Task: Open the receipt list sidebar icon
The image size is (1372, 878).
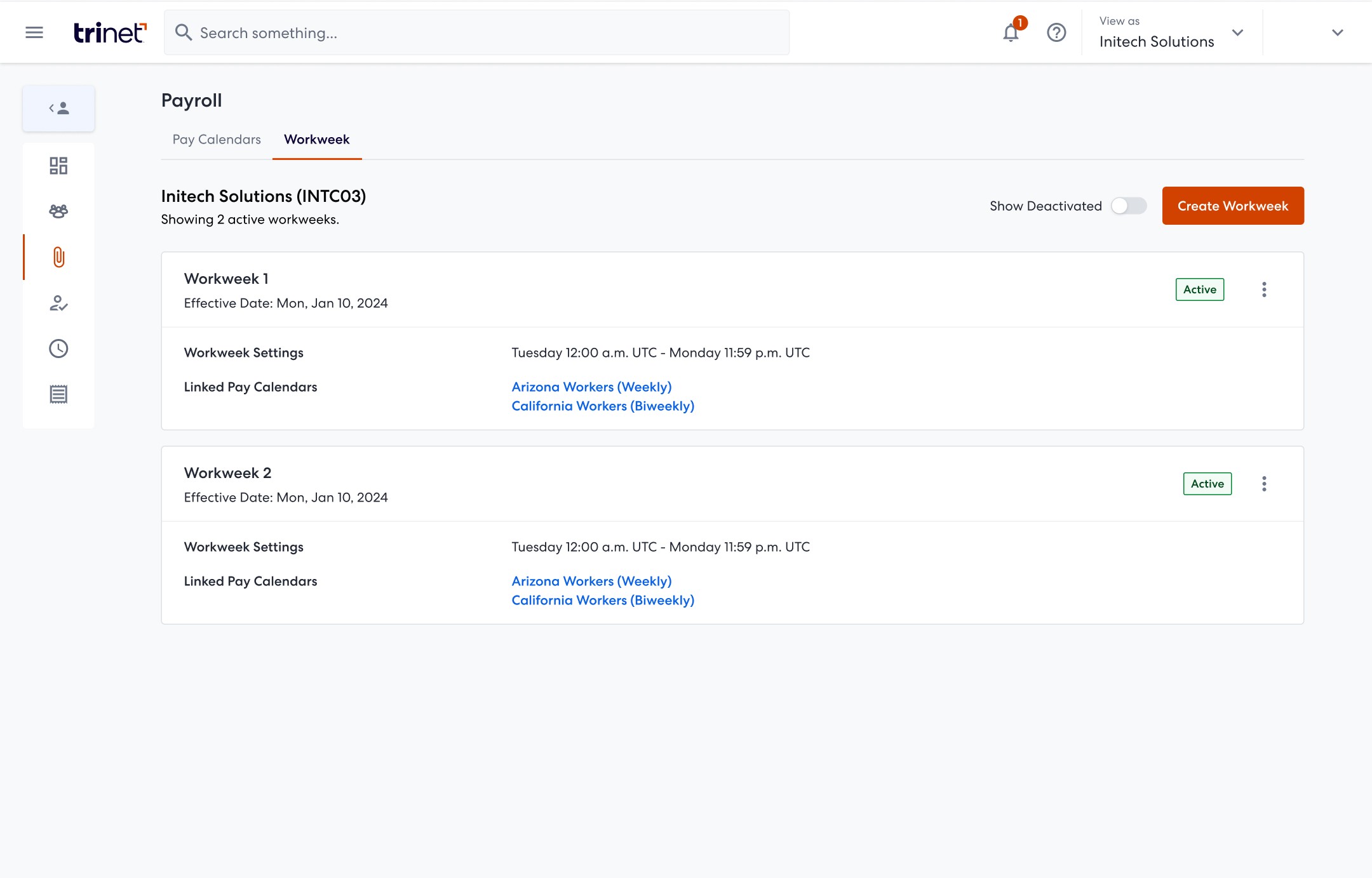Action: click(x=58, y=394)
